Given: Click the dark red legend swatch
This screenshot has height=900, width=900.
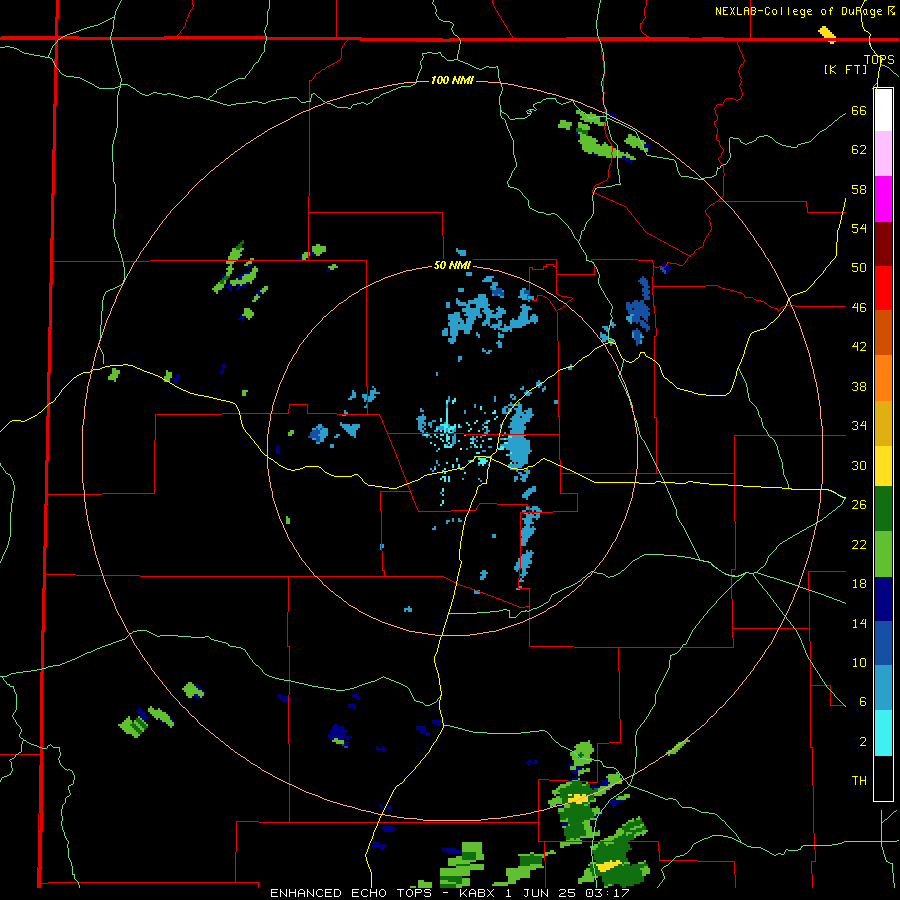Looking at the screenshot, I should tap(883, 244).
